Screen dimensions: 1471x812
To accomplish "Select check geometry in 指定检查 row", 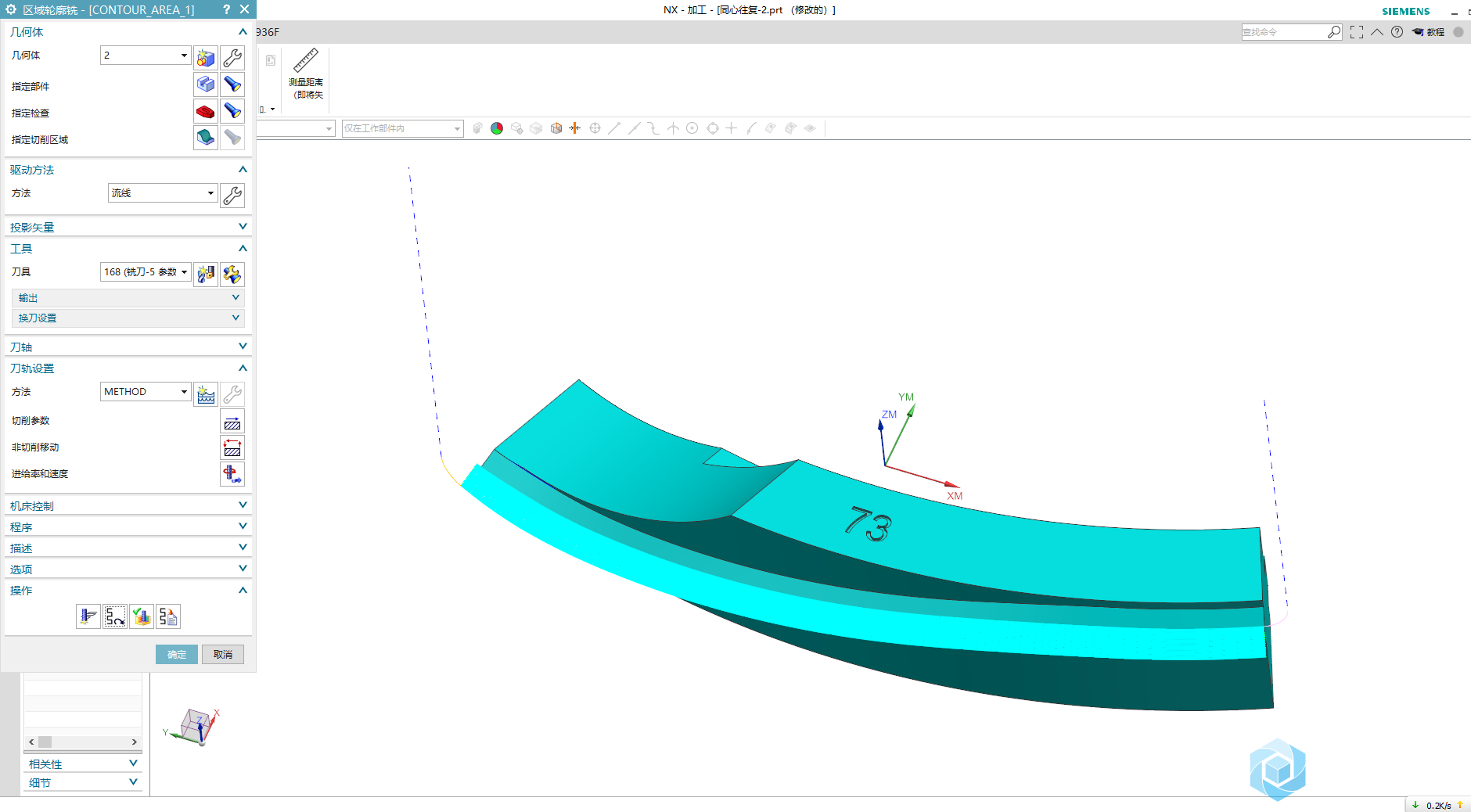I will pos(206,111).
